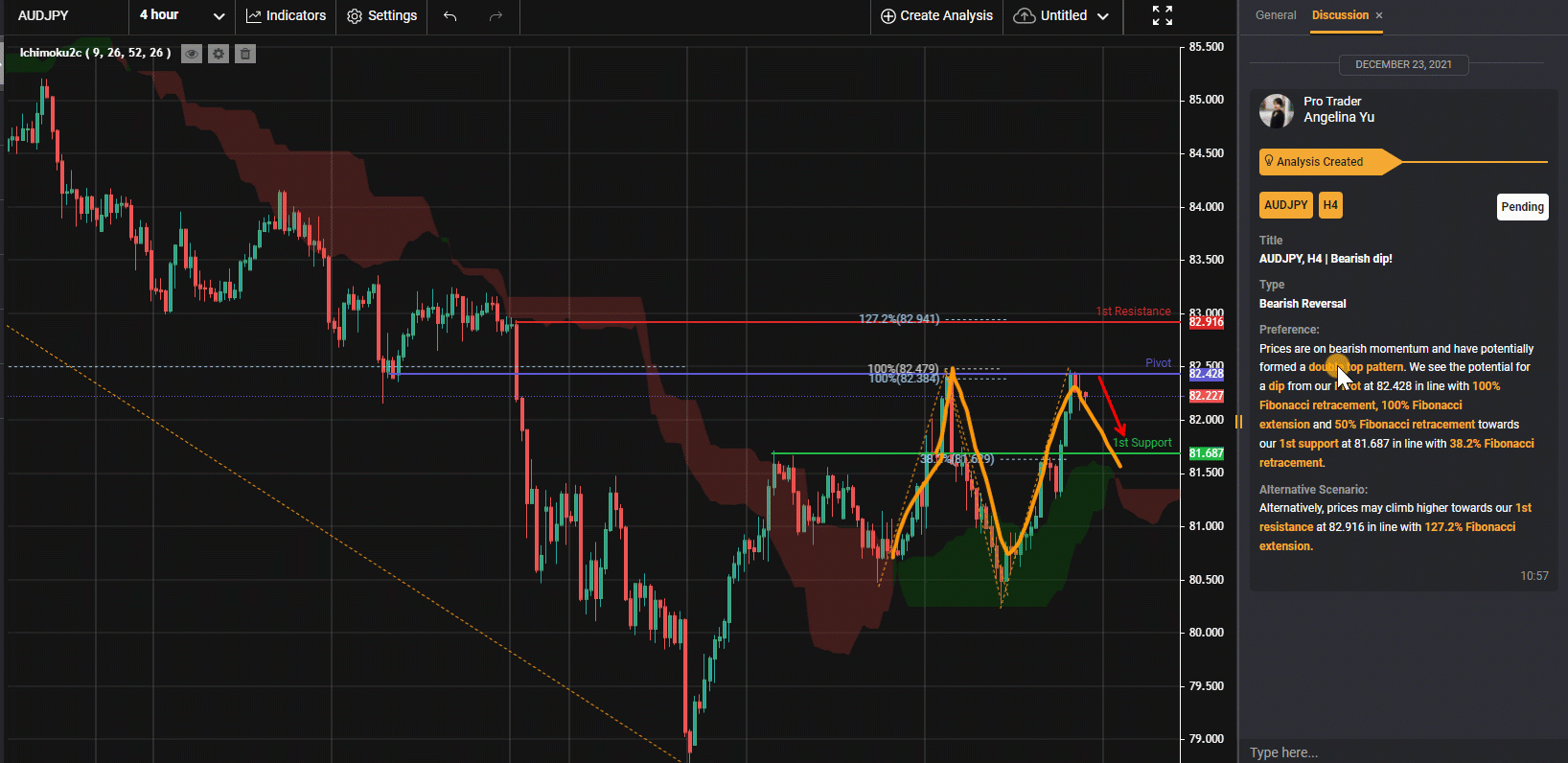Toggle fullscreen chart view
Image resolution: width=1568 pixels, height=763 pixels.
point(1163,15)
